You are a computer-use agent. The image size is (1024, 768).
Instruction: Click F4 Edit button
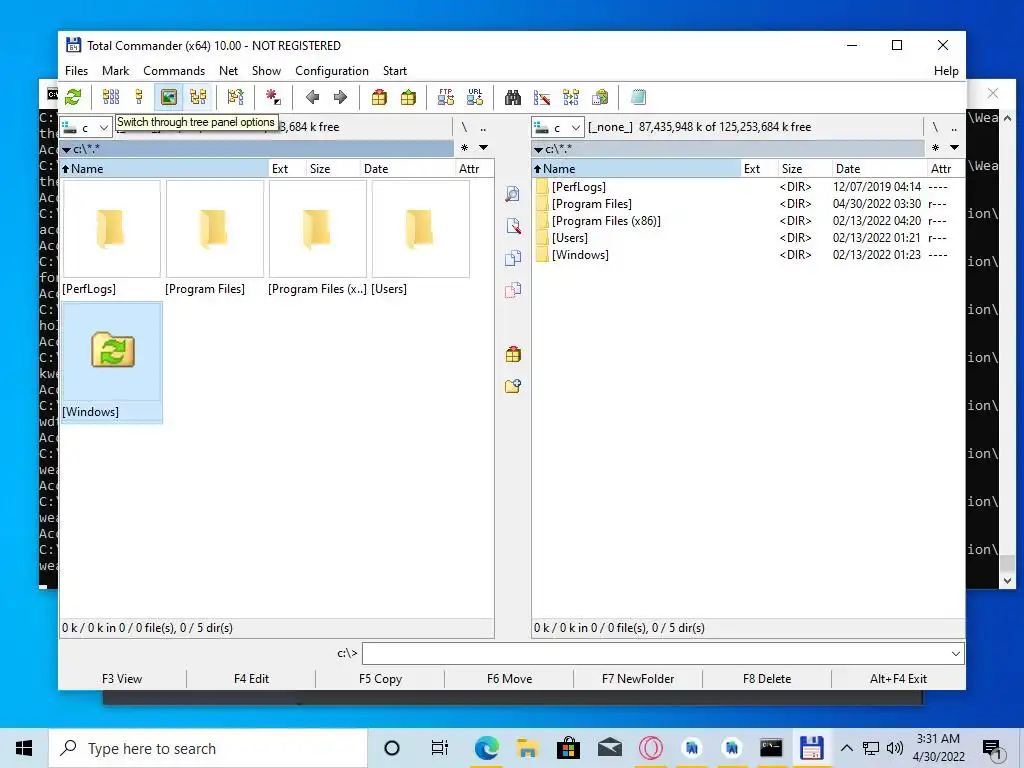(251, 679)
